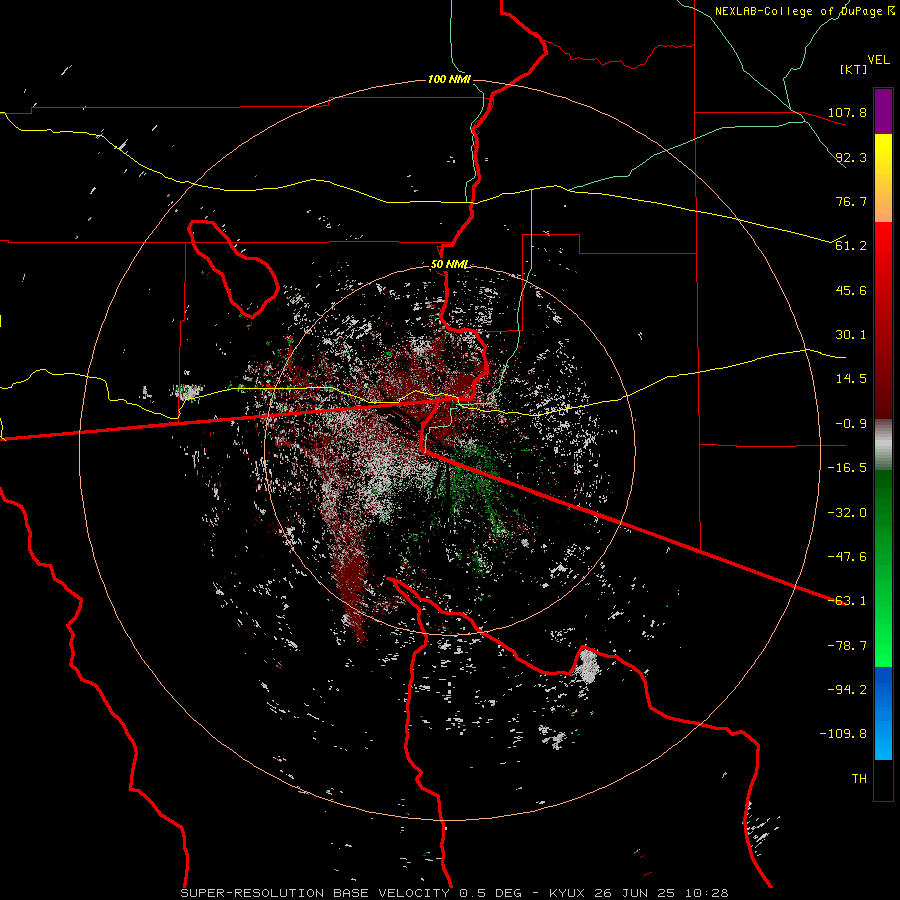The height and width of the screenshot is (900, 900).
Task: Click the 45.6 velocity scale value
Action: click(851, 290)
